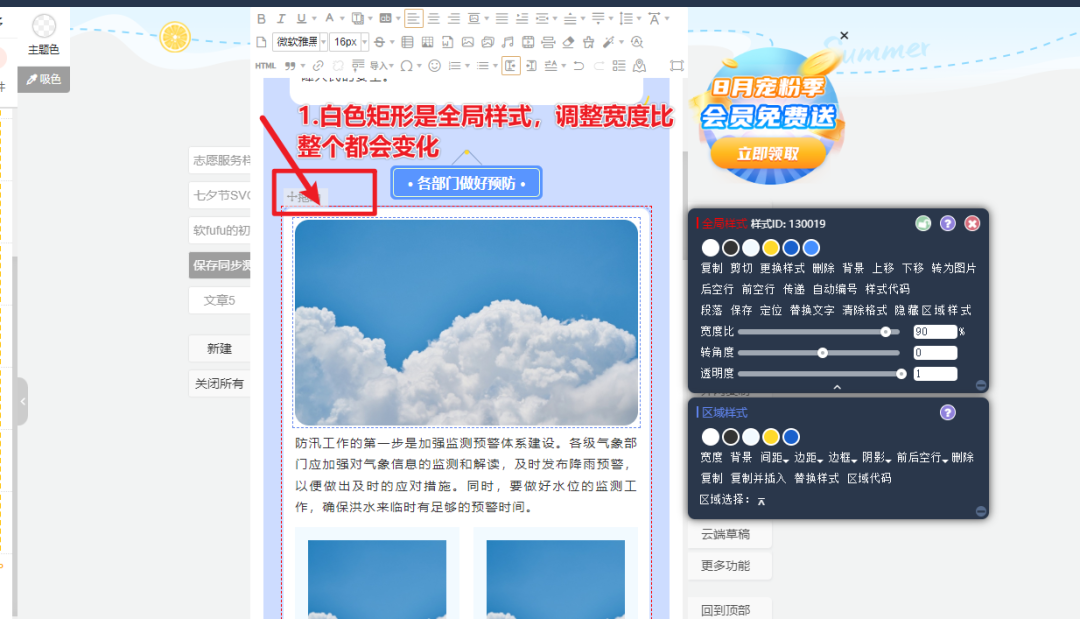The image size is (1080, 619).
Task: Click 清除格式 clear formatting
Action: [864, 310]
